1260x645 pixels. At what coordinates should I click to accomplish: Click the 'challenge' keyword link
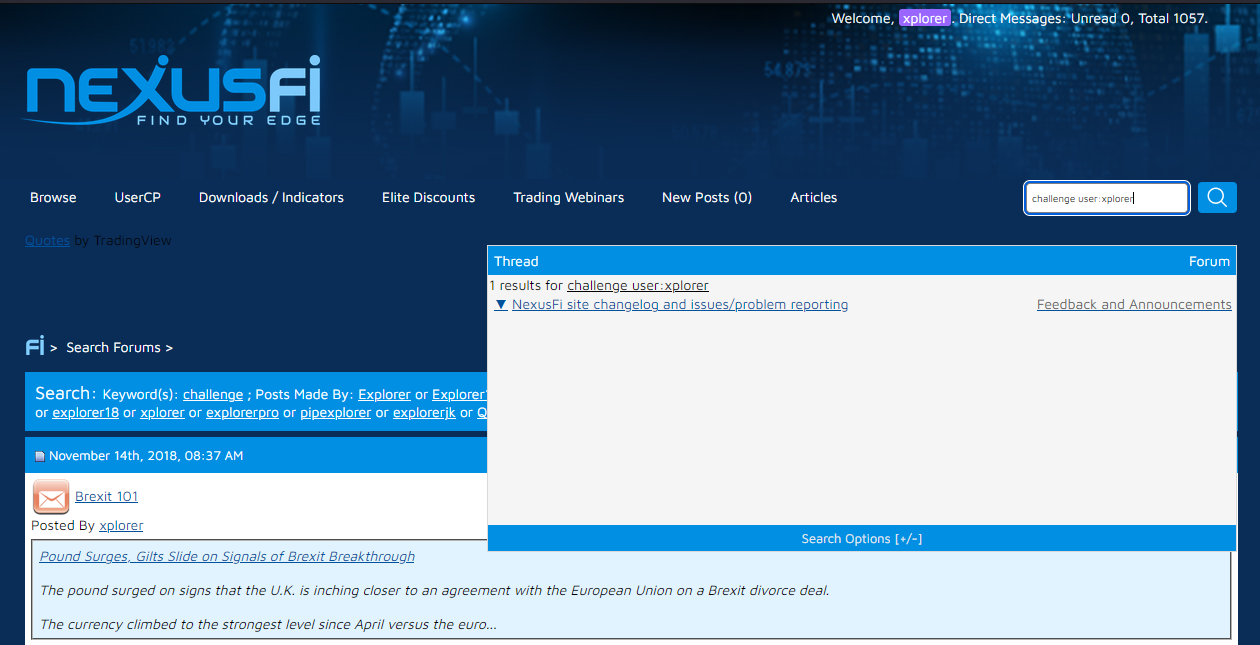(x=213, y=394)
